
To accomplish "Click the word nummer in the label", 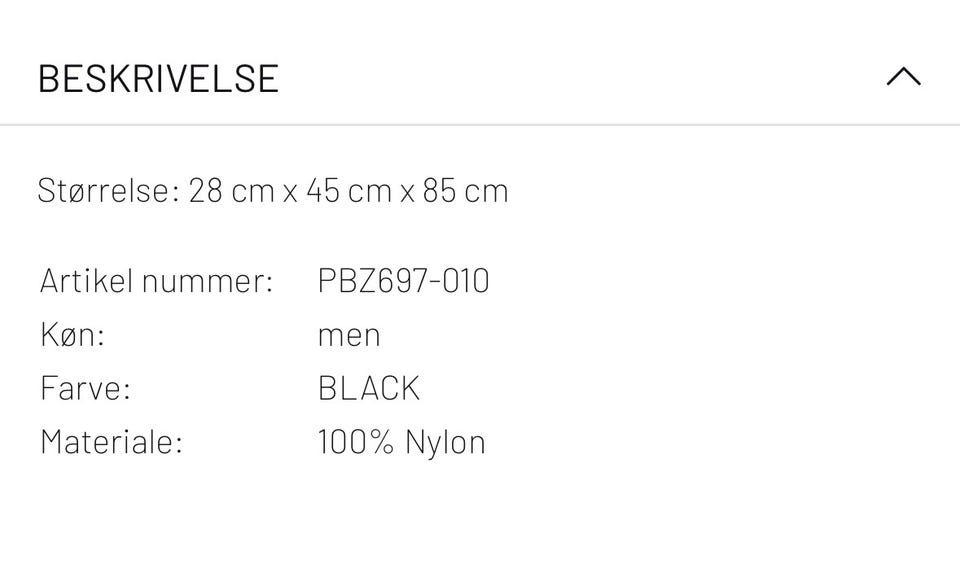I will coord(207,282).
